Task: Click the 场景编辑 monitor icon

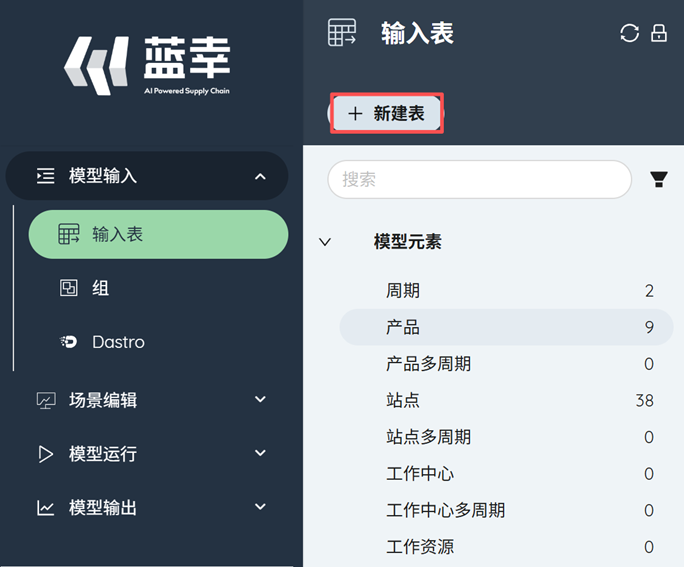Action: point(46,400)
